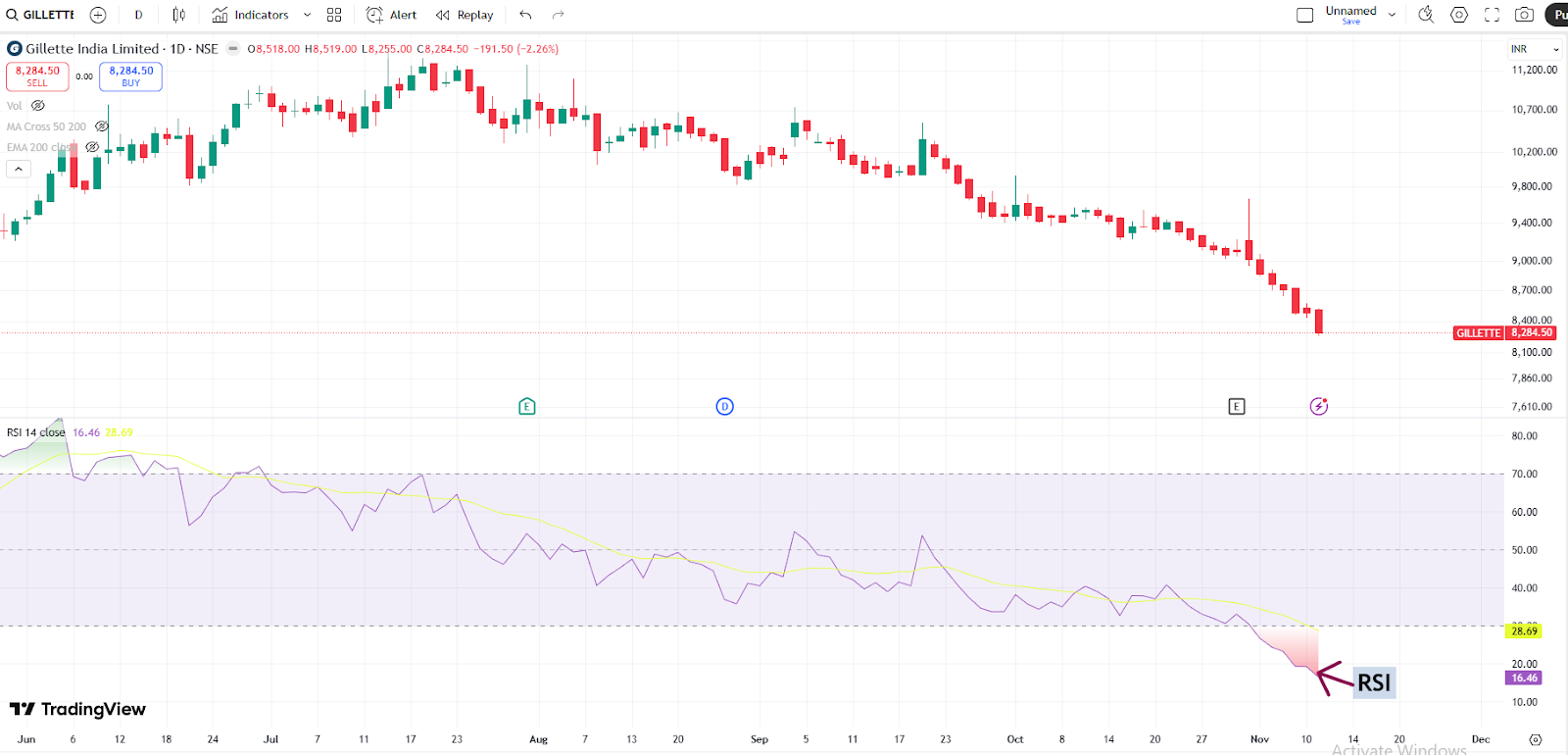Click the compare or add symbol plus icon

[98, 15]
